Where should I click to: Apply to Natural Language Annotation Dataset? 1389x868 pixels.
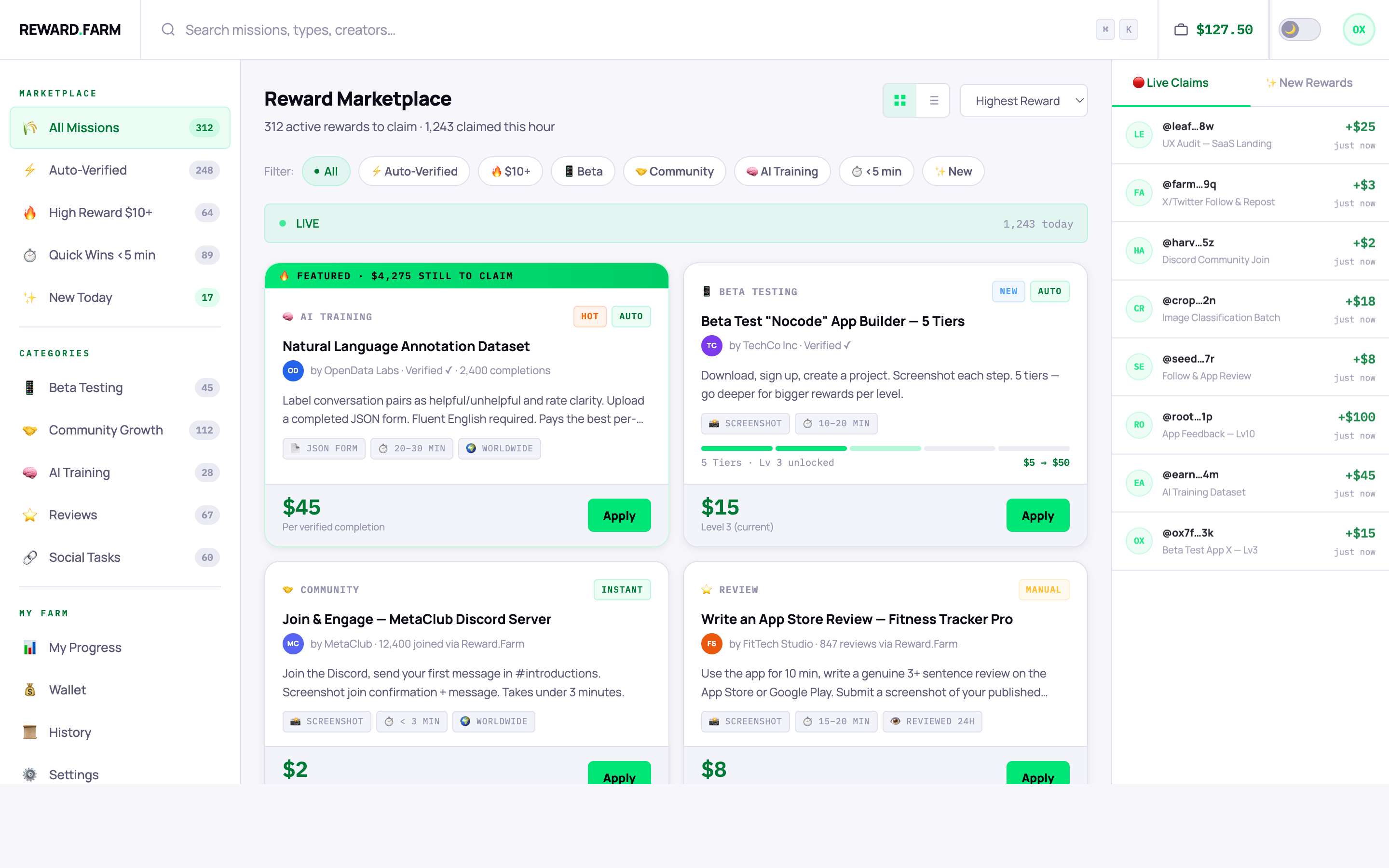tap(619, 515)
